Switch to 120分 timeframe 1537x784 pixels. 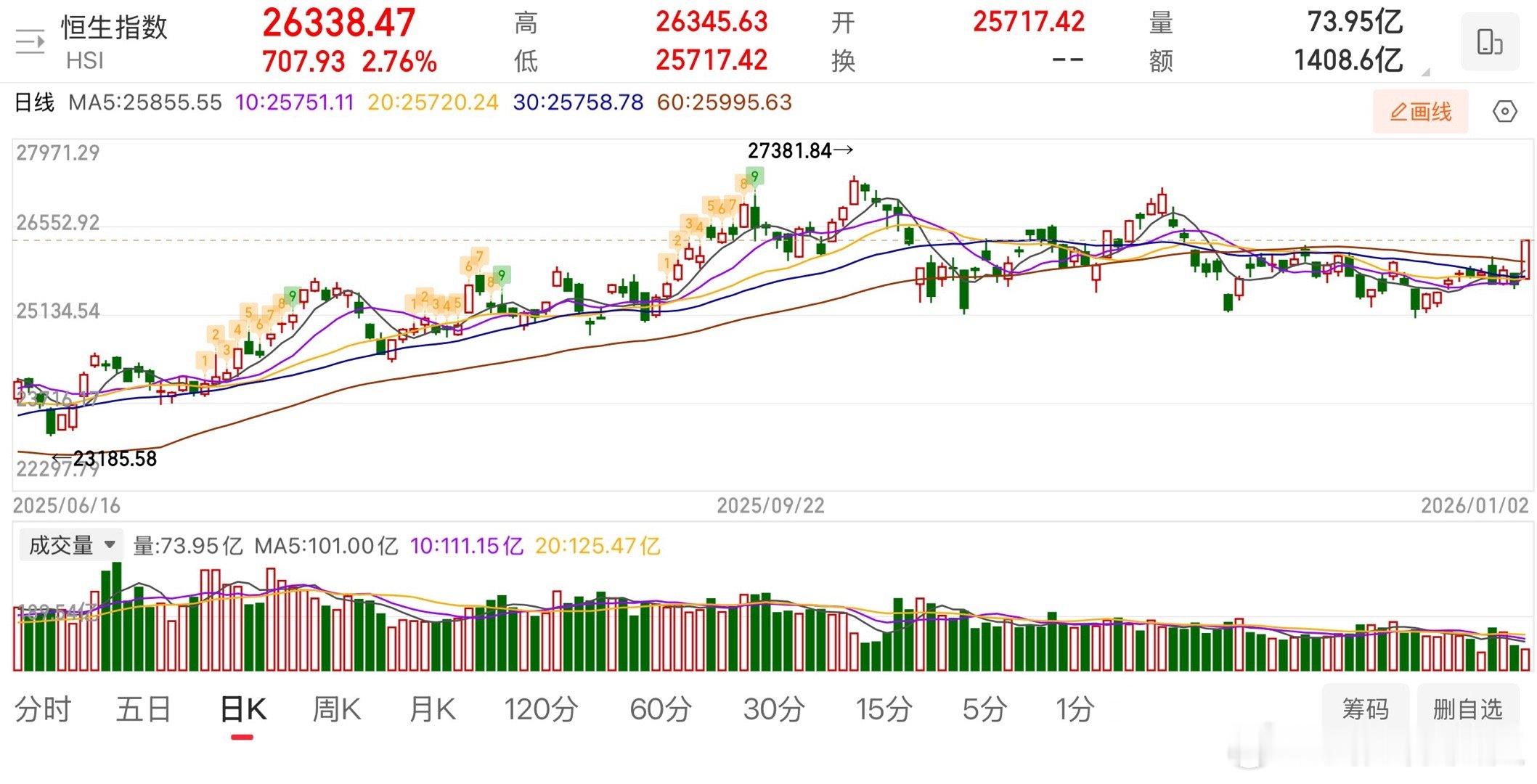coord(541,709)
